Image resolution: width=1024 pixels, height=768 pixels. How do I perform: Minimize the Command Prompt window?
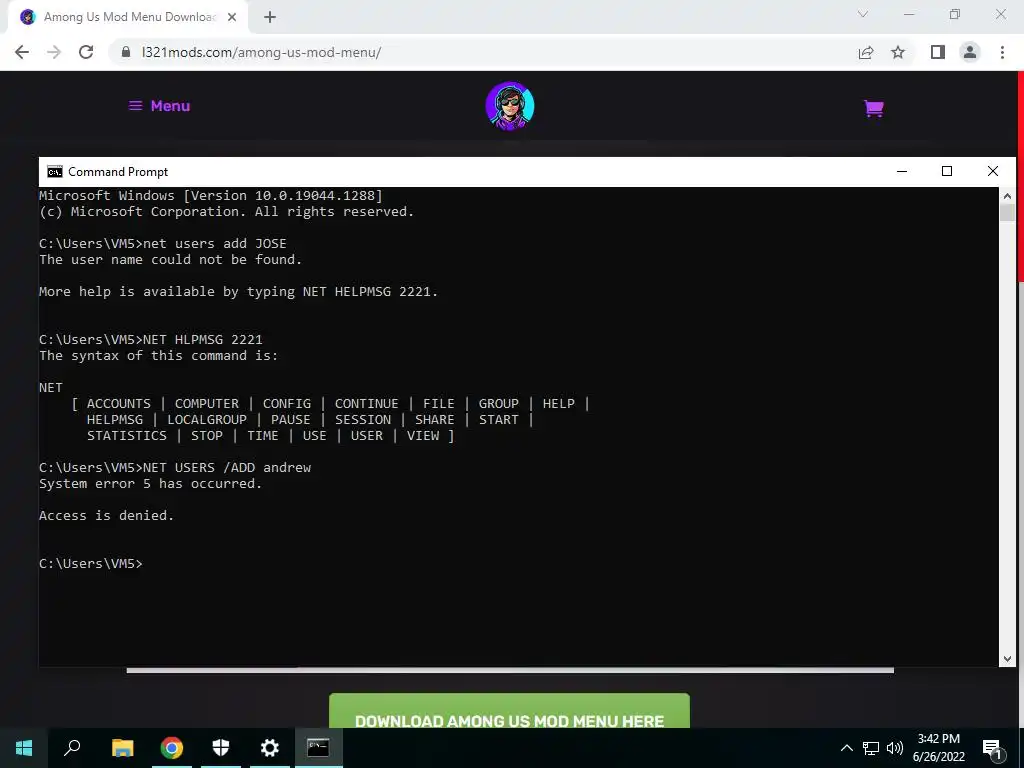pyautogui.click(x=902, y=171)
